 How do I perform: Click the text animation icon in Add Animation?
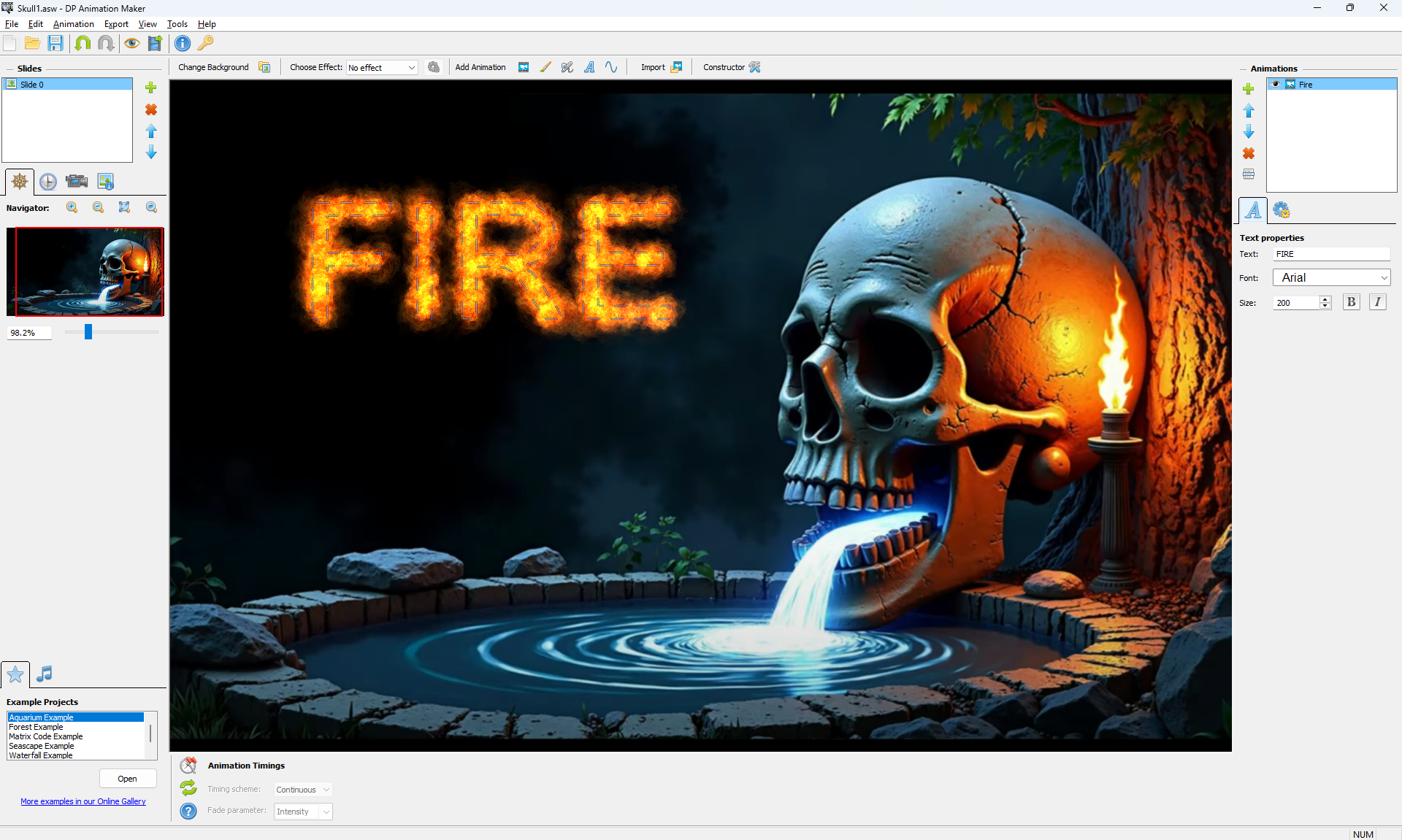(589, 67)
